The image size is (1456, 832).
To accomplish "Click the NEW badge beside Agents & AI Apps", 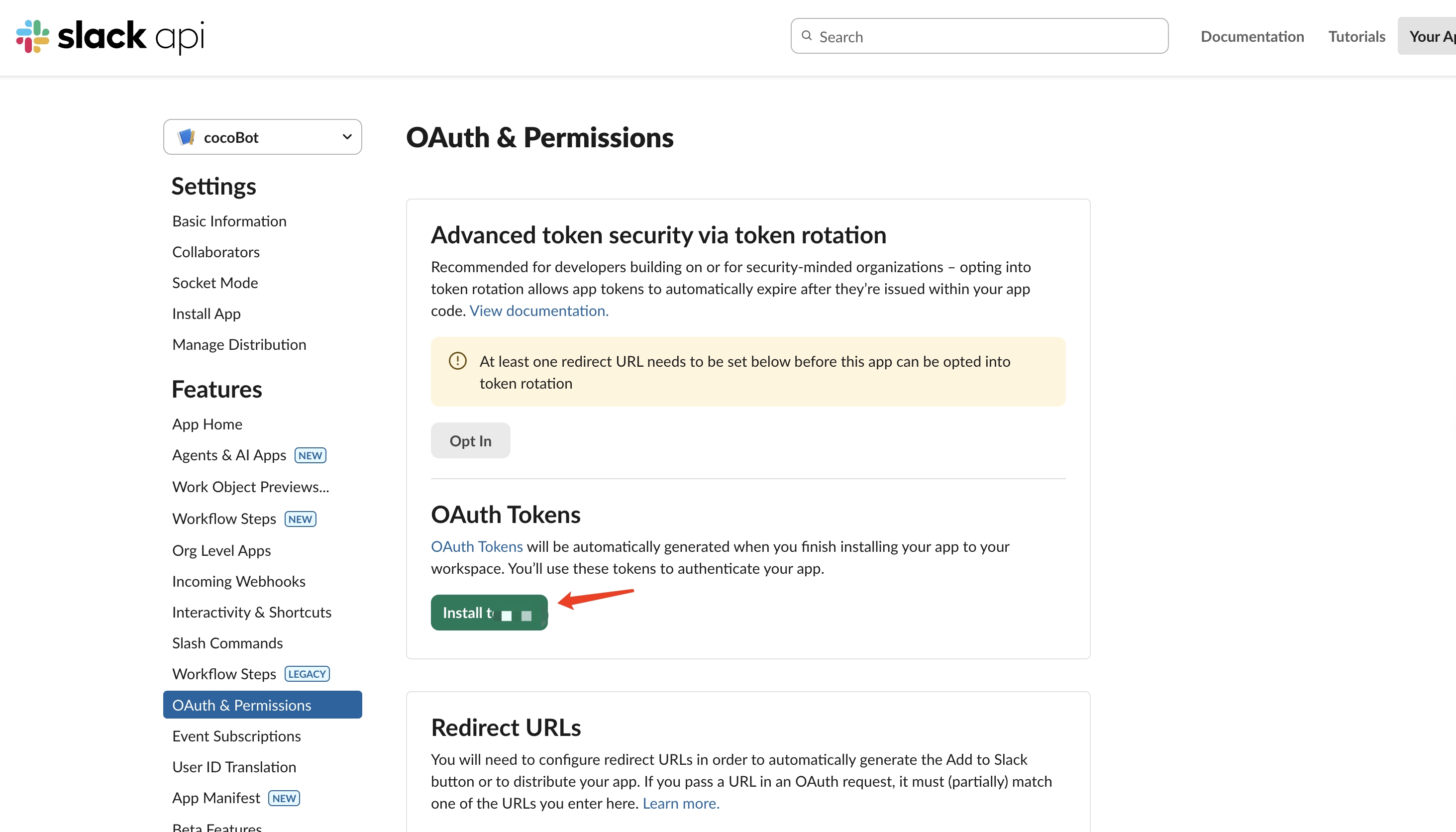I will click(x=310, y=455).
